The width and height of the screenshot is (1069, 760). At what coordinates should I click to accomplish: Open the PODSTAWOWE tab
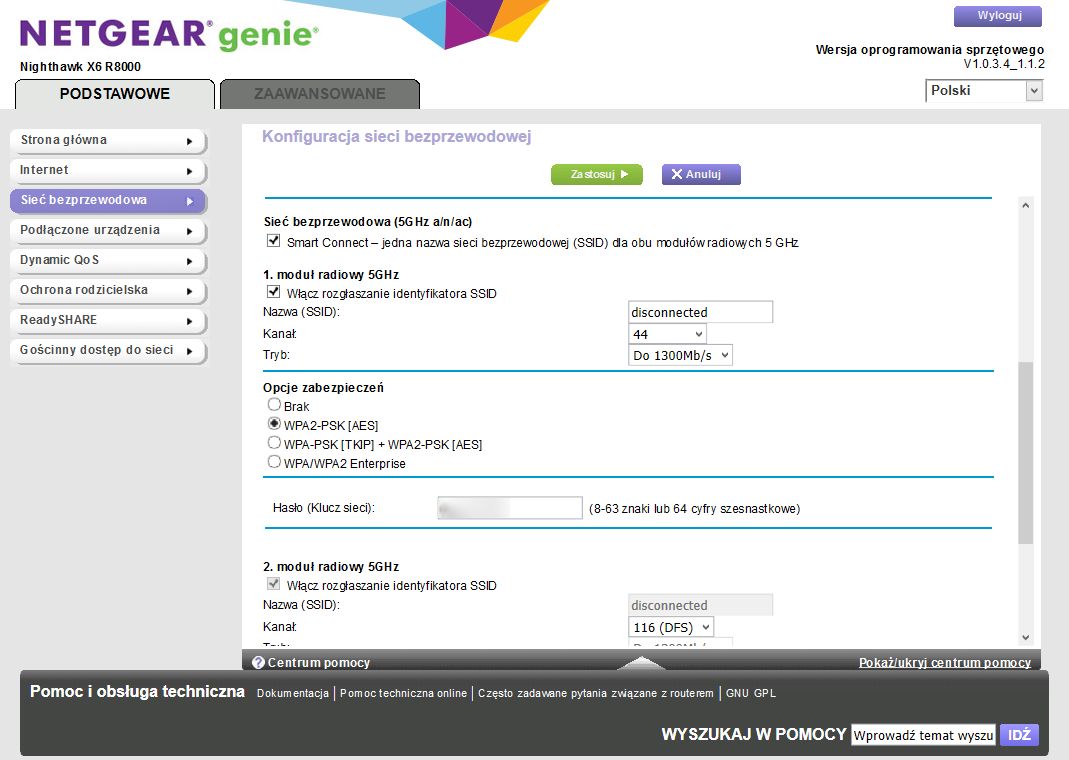[115, 94]
